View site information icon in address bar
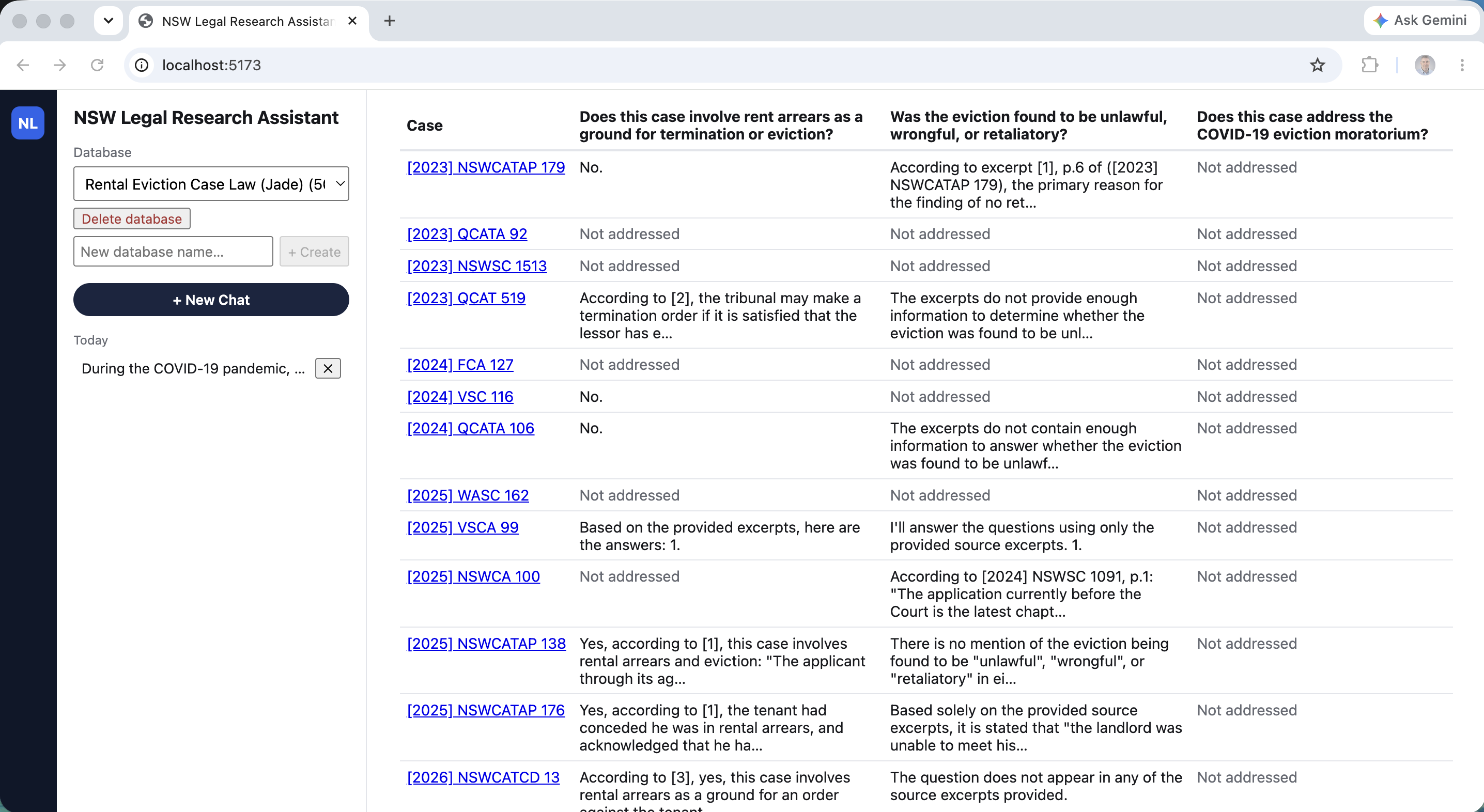Screen dimensions: 1484x812 click(142, 65)
